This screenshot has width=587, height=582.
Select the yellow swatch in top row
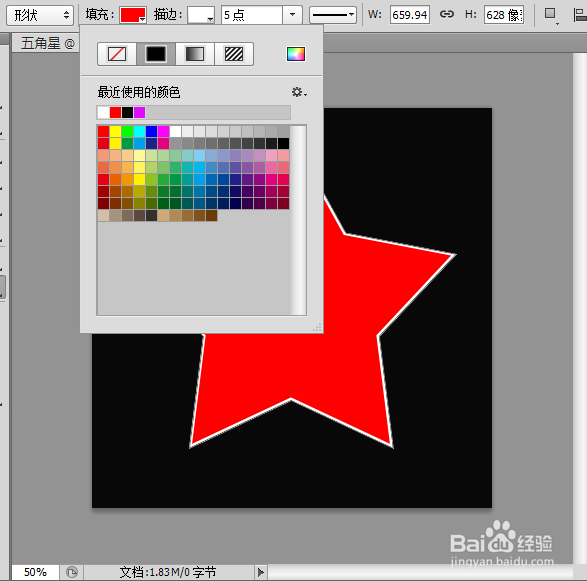pyautogui.click(x=115, y=131)
